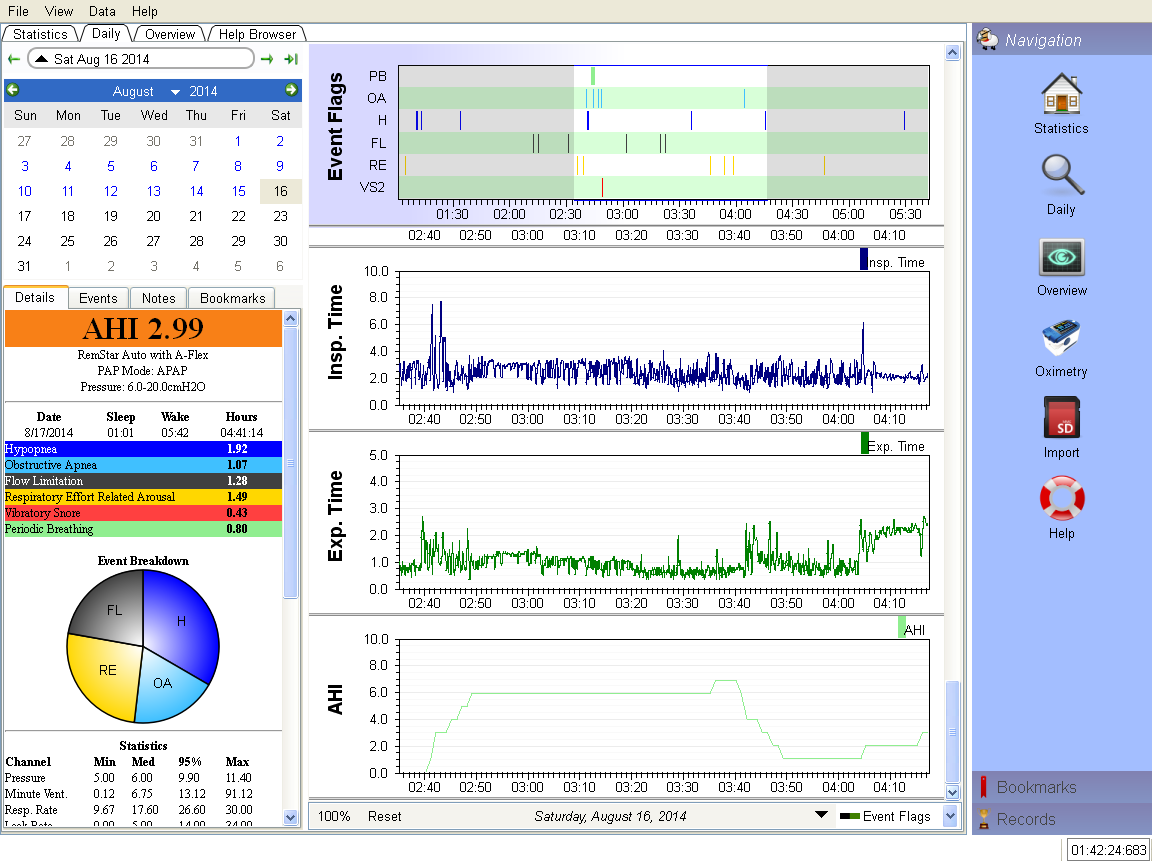Click the 100% zoom button

tap(334, 816)
